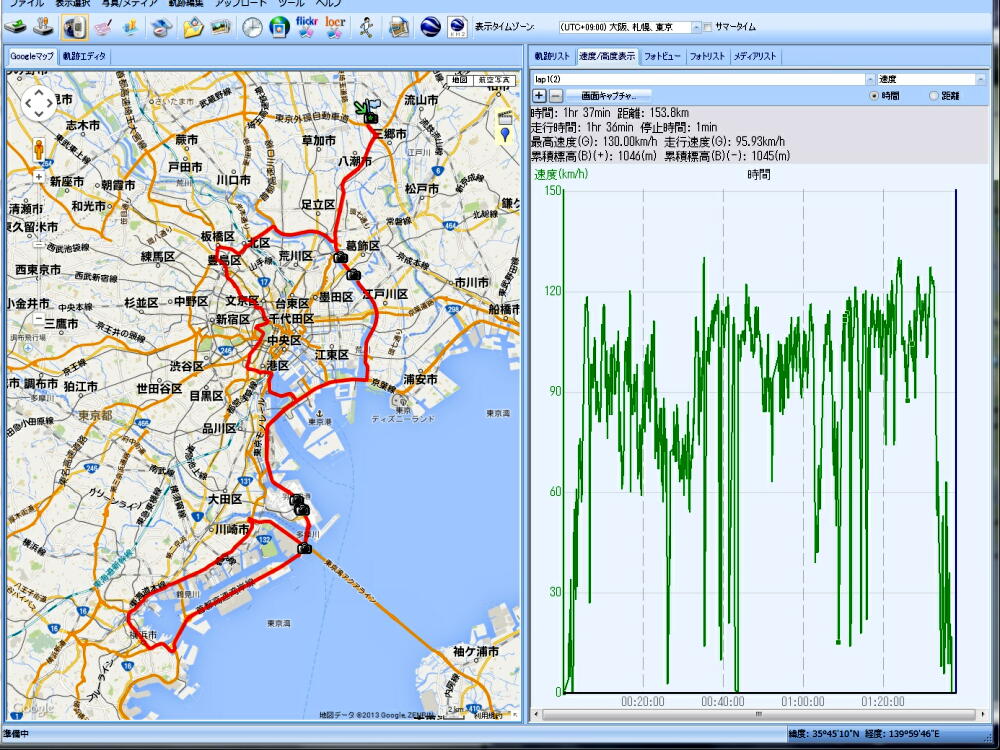Click the running person toolbar icon
The width and height of the screenshot is (1000, 750).
[367, 27]
